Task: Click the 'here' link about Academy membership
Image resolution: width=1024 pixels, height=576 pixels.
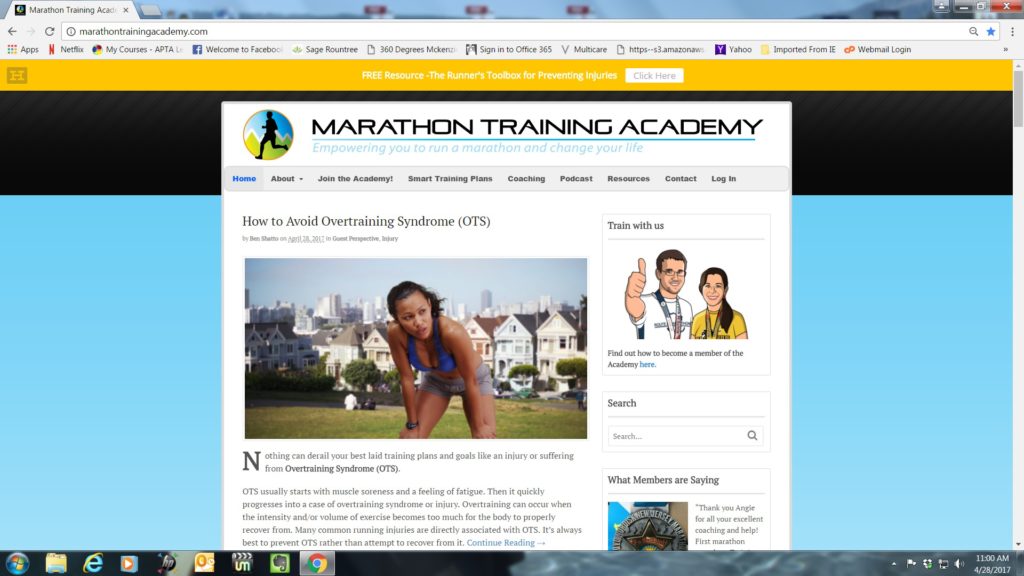Action: pos(647,364)
